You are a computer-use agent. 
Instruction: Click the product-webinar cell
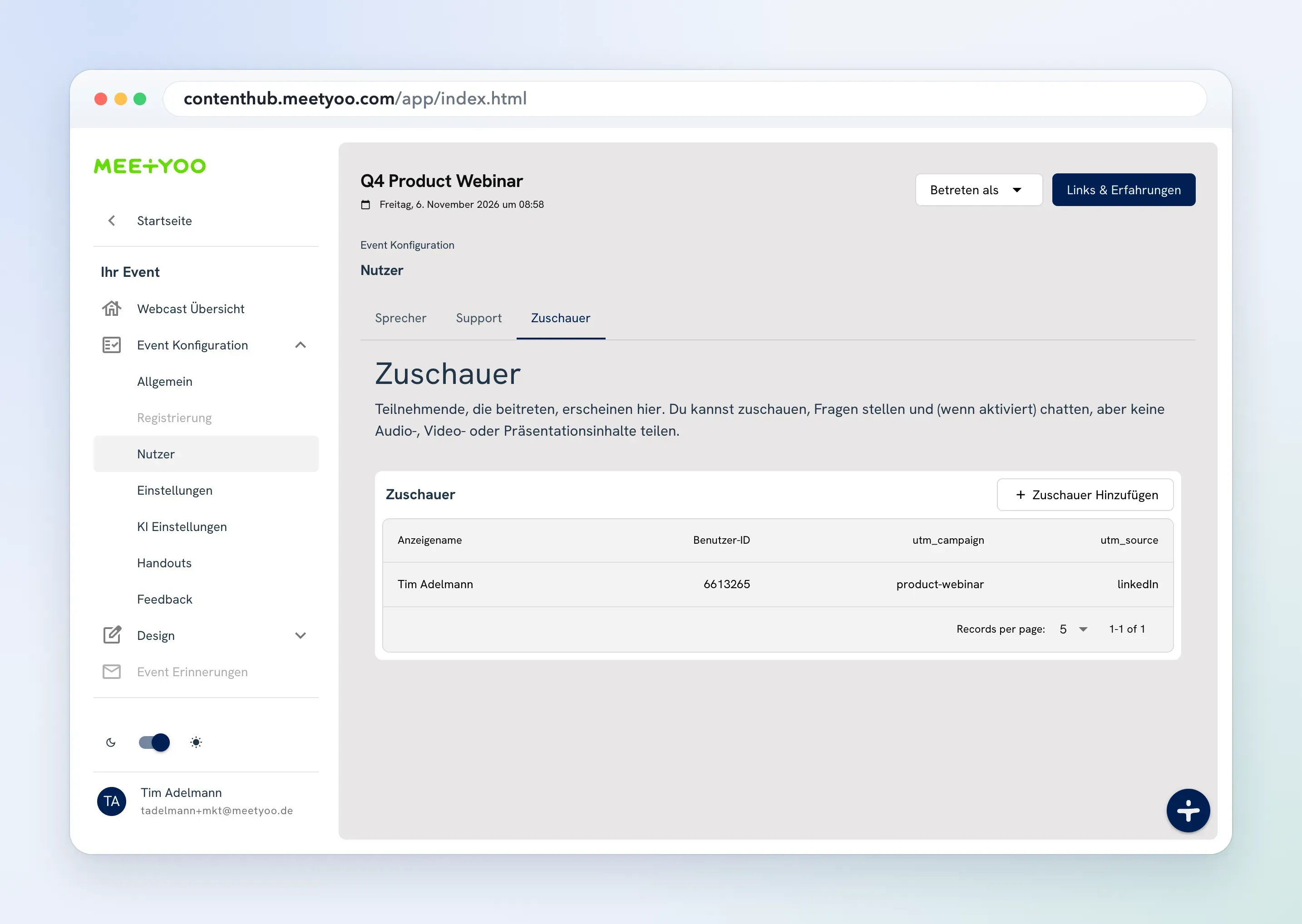(940, 585)
